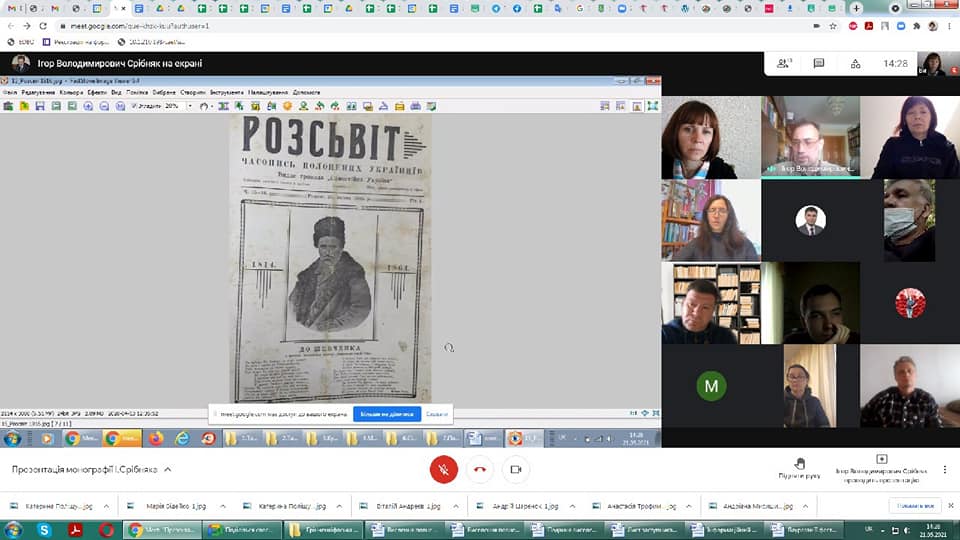Click the red hang up call button
This screenshot has width=960, height=540.
pos(480,469)
